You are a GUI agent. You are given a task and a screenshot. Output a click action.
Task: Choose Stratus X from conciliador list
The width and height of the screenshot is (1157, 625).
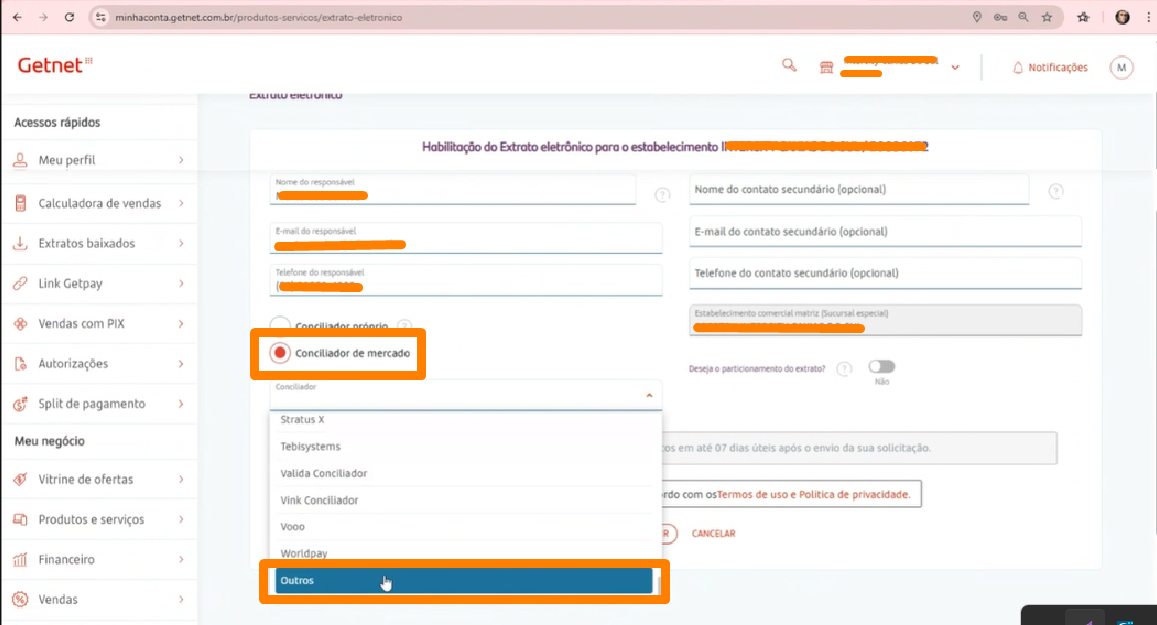point(466,419)
